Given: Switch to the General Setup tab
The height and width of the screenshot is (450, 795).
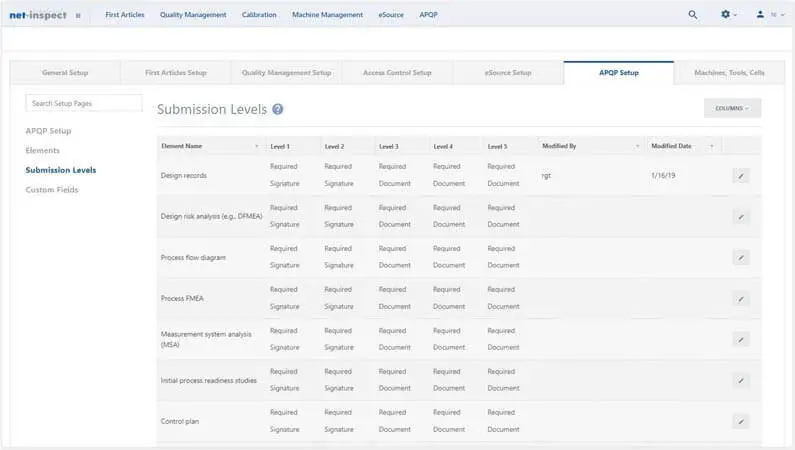Looking at the screenshot, I should 64,73.
